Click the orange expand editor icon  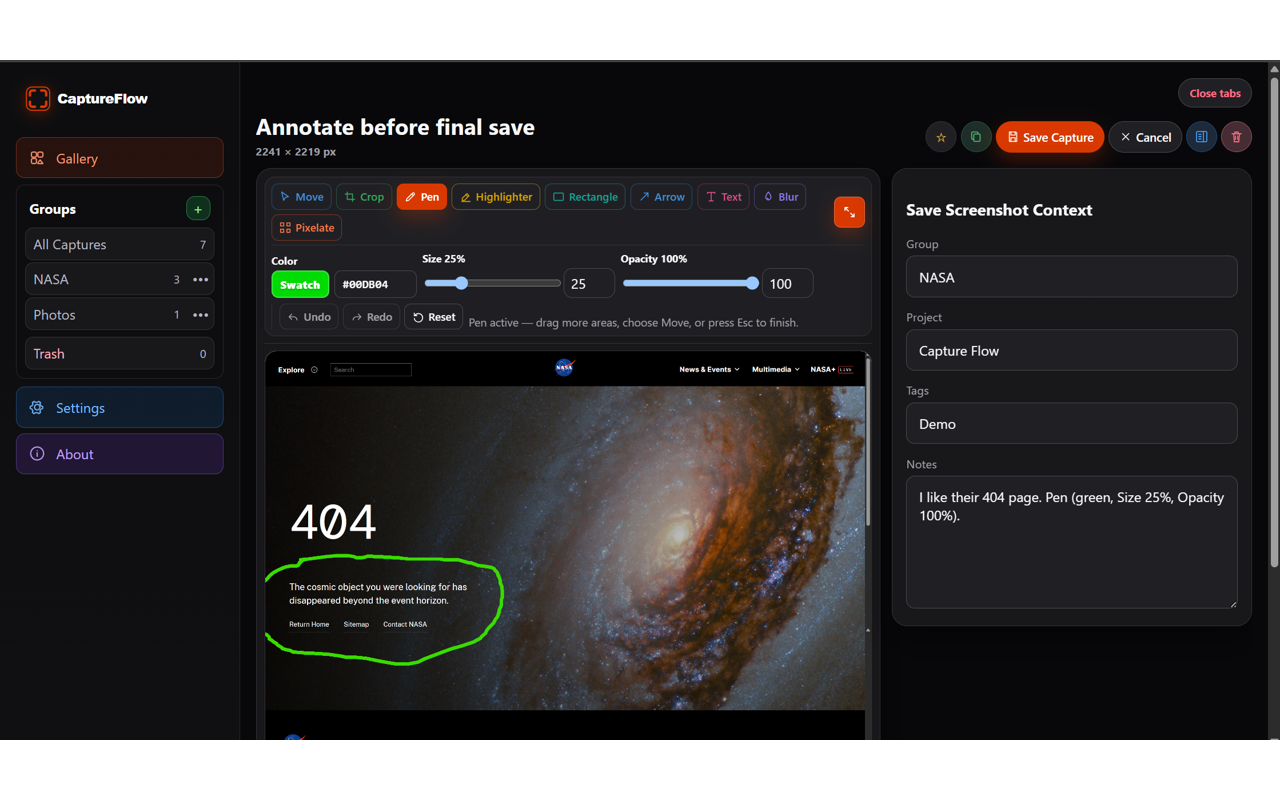pyautogui.click(x=849, y=212)
